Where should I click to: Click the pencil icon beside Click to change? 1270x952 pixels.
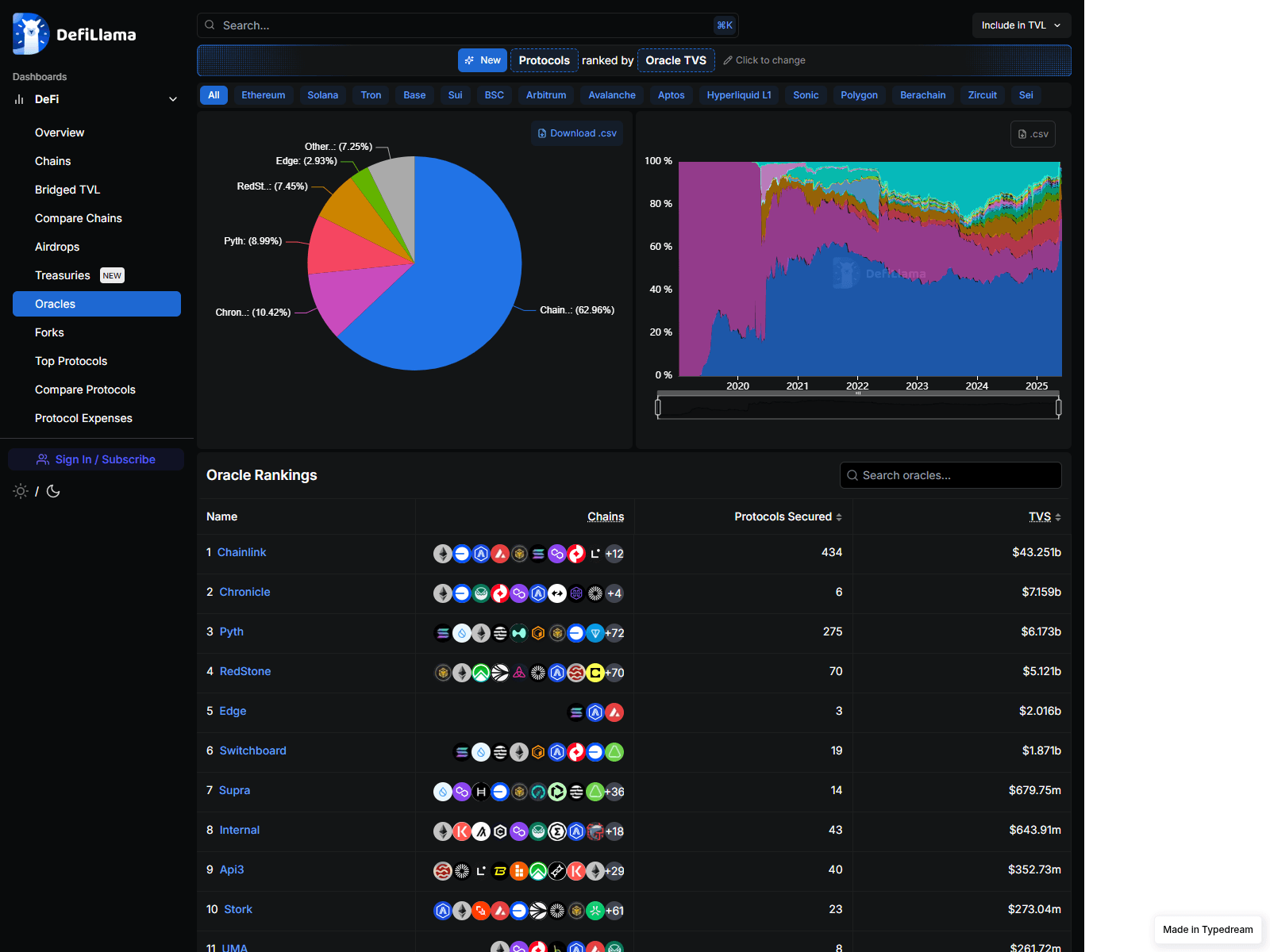pyautogui.click(x=728, y=60)
